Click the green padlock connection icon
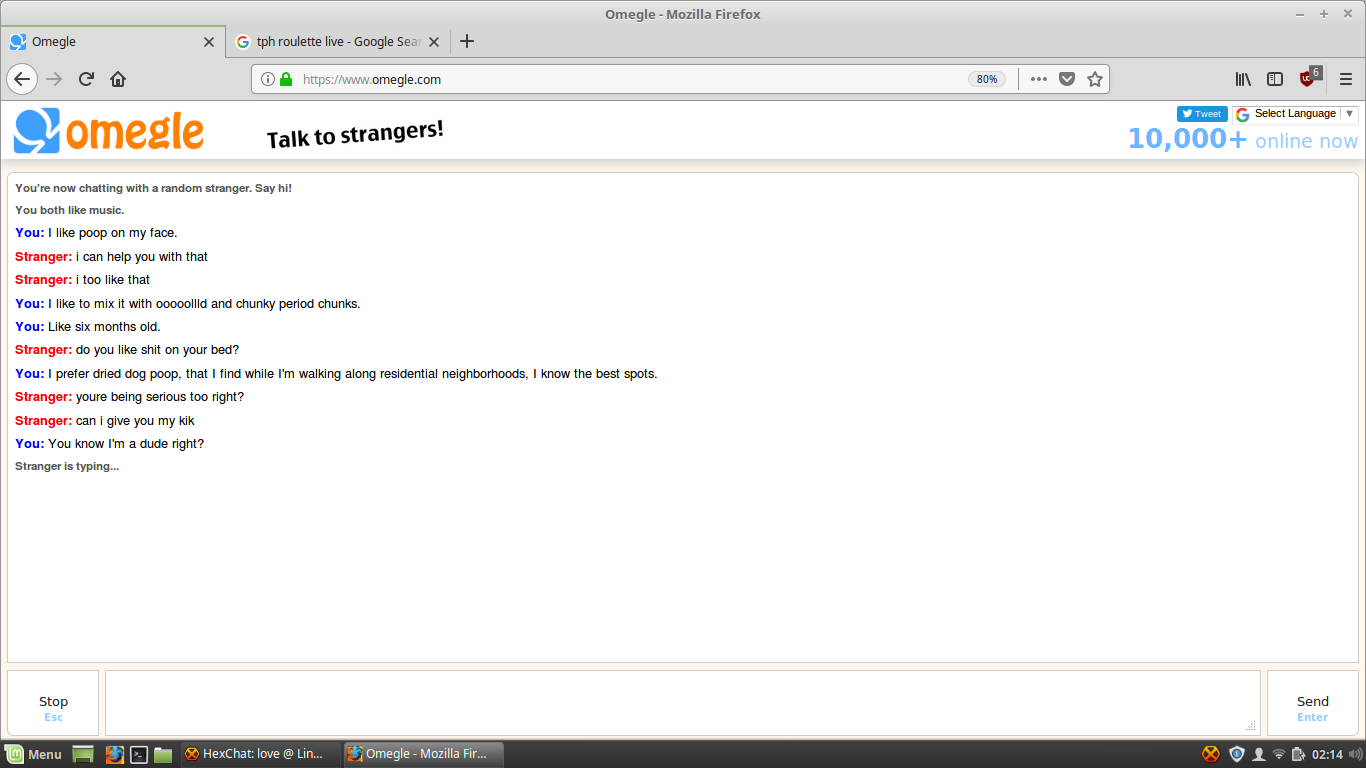This screenshot has width=1366, height=768. (286, 79)
